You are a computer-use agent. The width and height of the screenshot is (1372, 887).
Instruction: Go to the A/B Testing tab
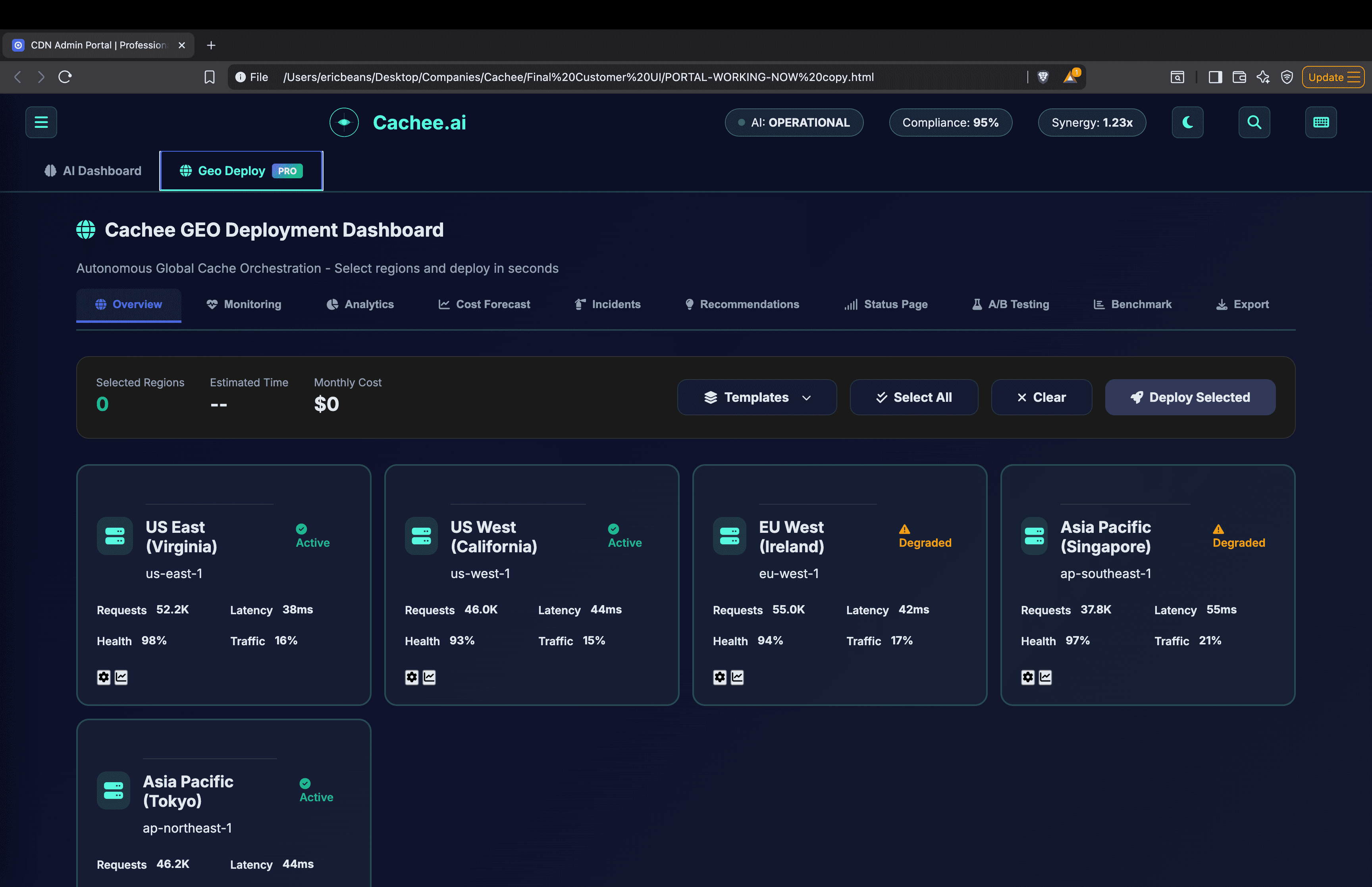[x=1010, y=304]
